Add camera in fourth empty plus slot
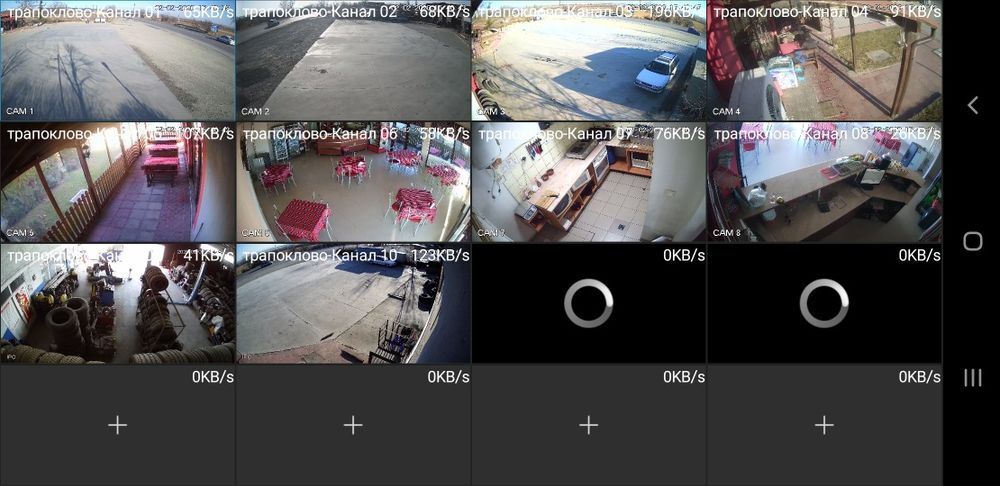The height and width of the screenshot is (486, 1000). pos(825,425)
